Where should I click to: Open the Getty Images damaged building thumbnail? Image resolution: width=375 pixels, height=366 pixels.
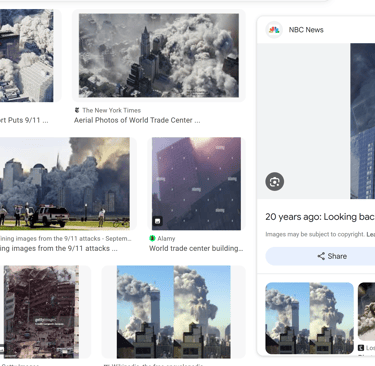click(41, 312)
